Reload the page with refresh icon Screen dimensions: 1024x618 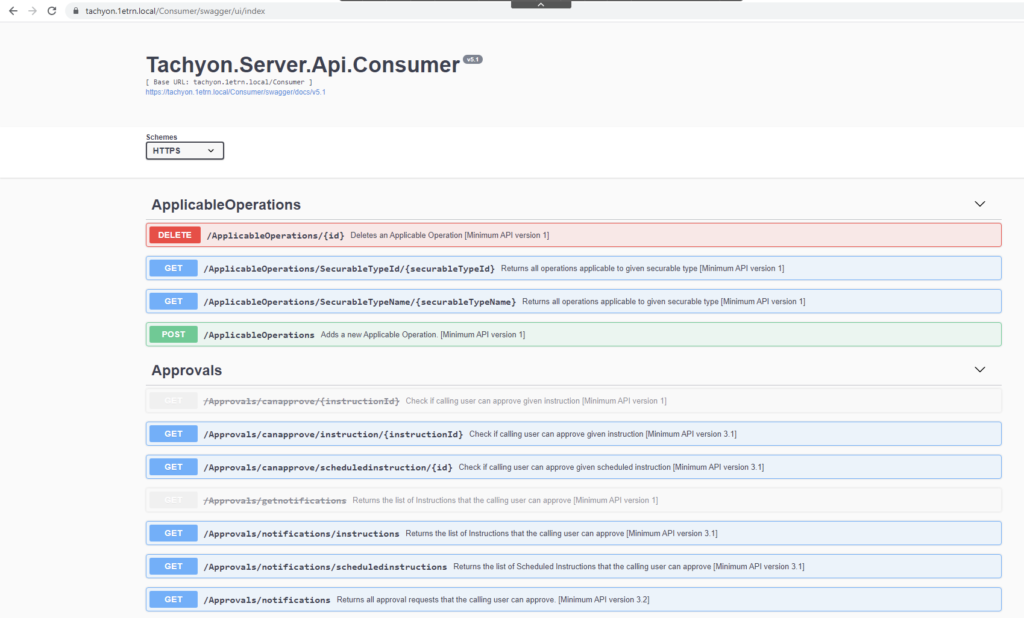pyautogui.click(x=52, y=10)
